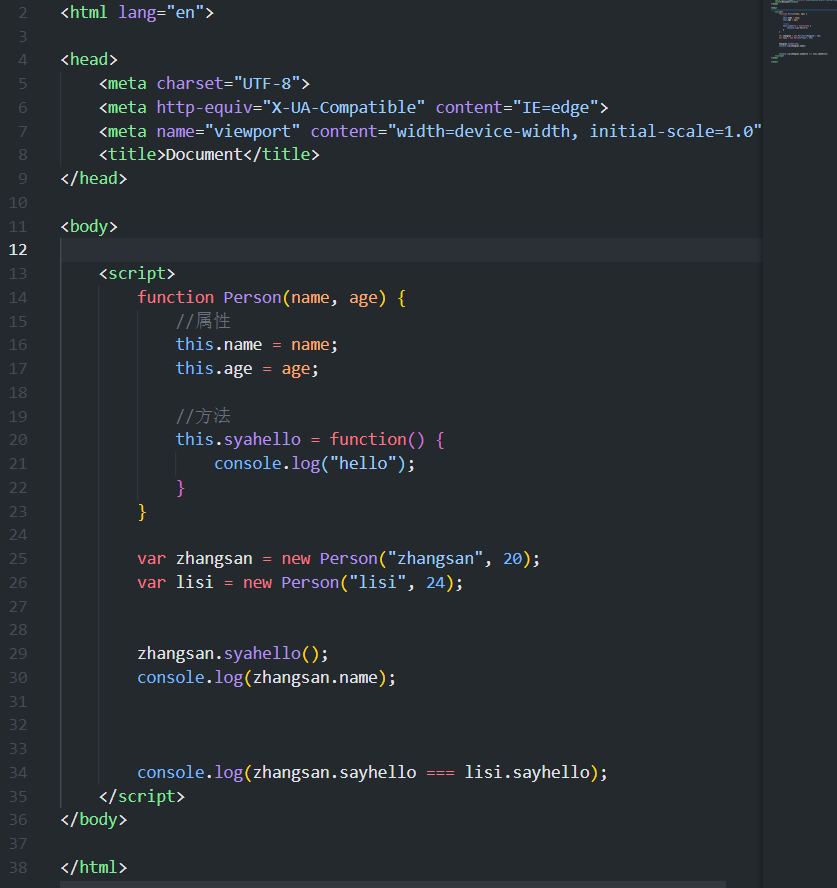The image size is (837, 888).
Task: Click line number 18 in the gutter
Action: click(x=18, y=392)
